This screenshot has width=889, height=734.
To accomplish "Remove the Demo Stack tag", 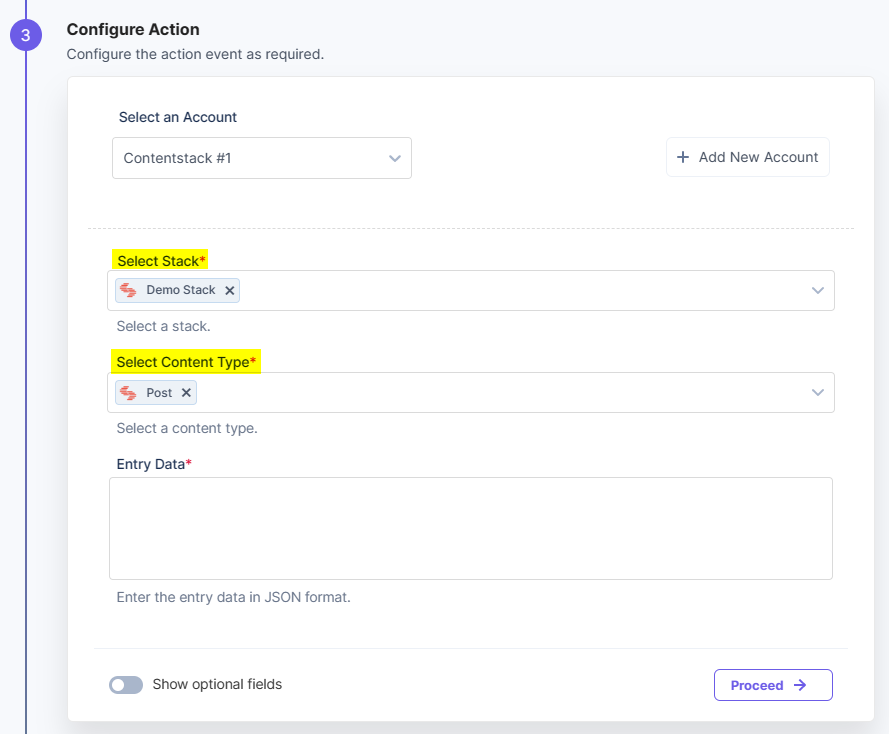I will tap(230, 290).
